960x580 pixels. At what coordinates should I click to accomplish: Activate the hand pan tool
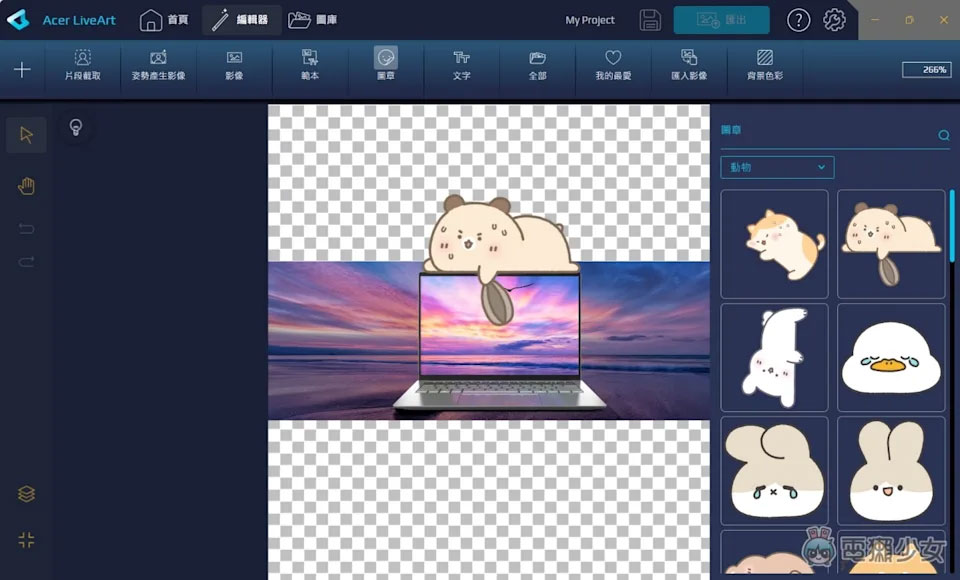pos(26,186)
